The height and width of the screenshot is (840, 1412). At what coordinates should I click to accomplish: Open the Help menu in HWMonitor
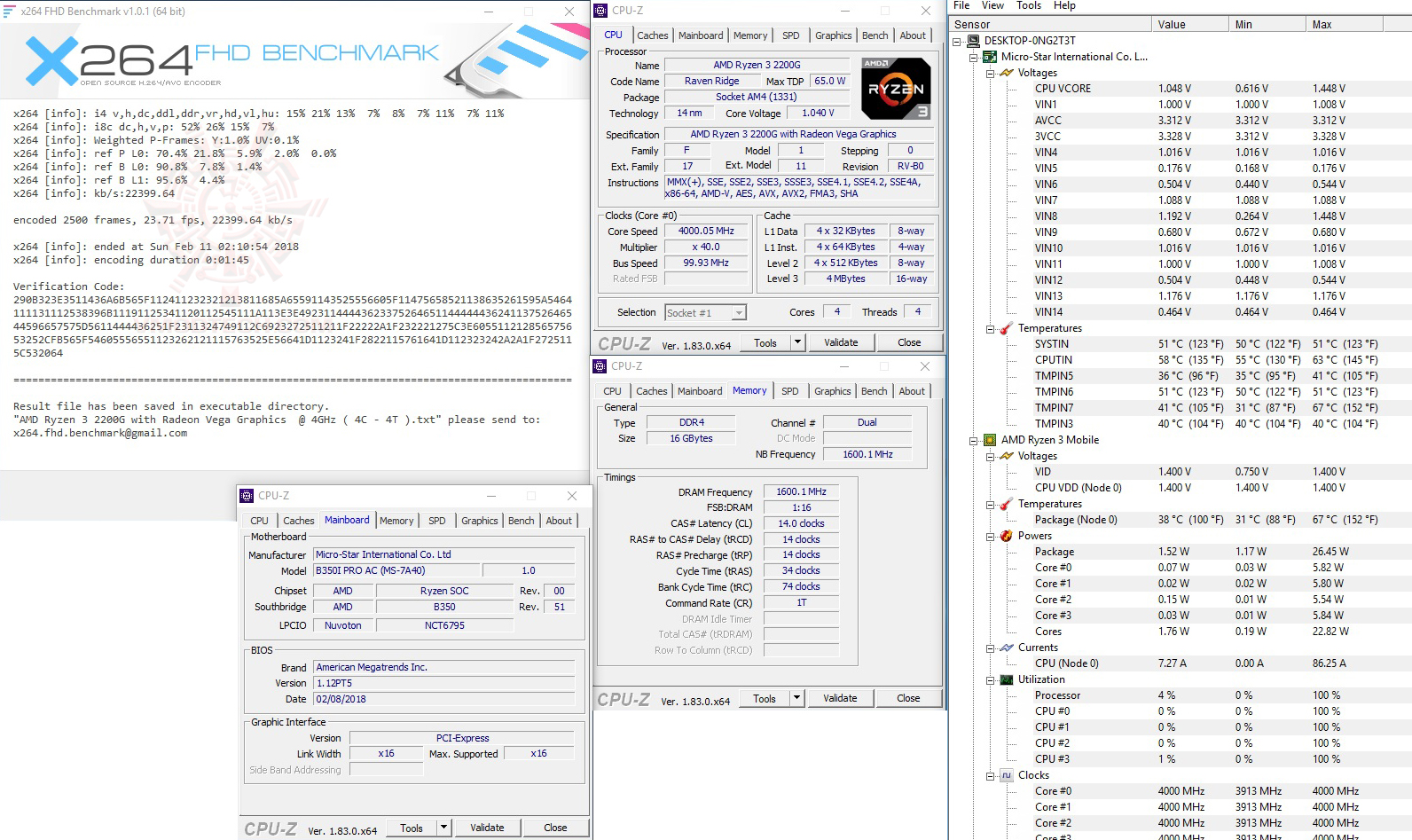pyautogui.click(x=1064, y=5)
